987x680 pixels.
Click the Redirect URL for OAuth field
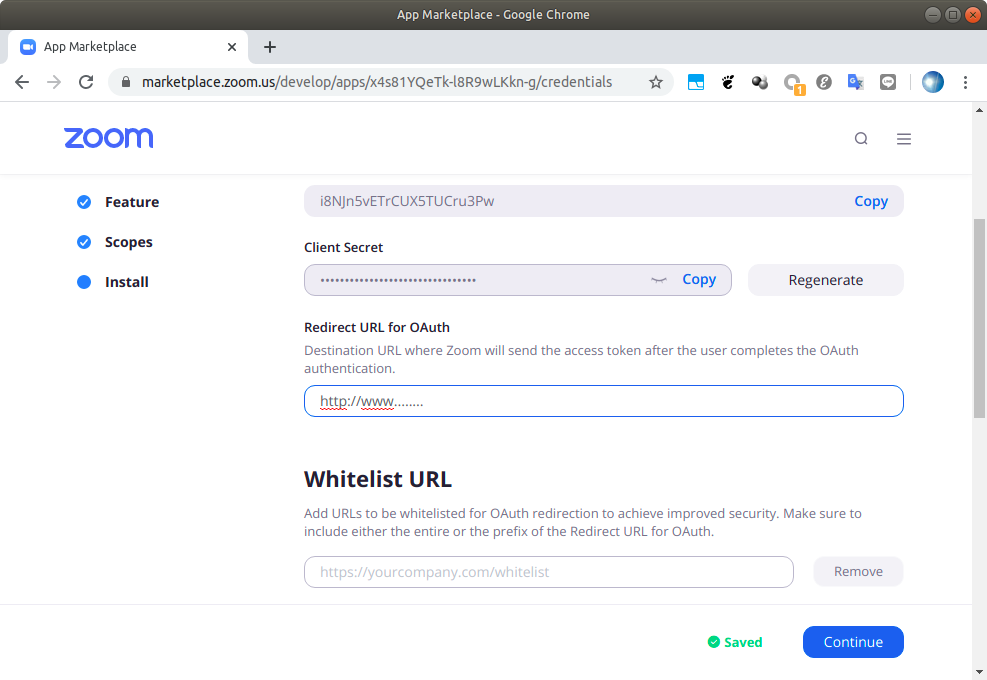(x=604, y=401)
